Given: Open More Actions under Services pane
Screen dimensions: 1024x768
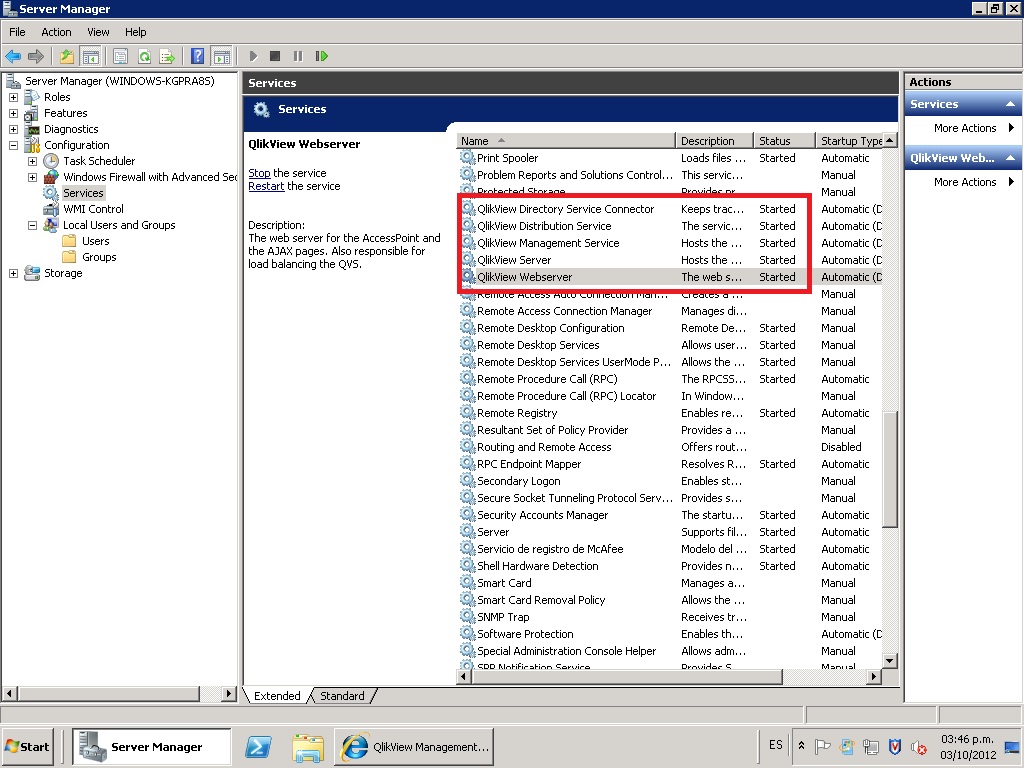Looking at the screenshot, I should (965, 128).
